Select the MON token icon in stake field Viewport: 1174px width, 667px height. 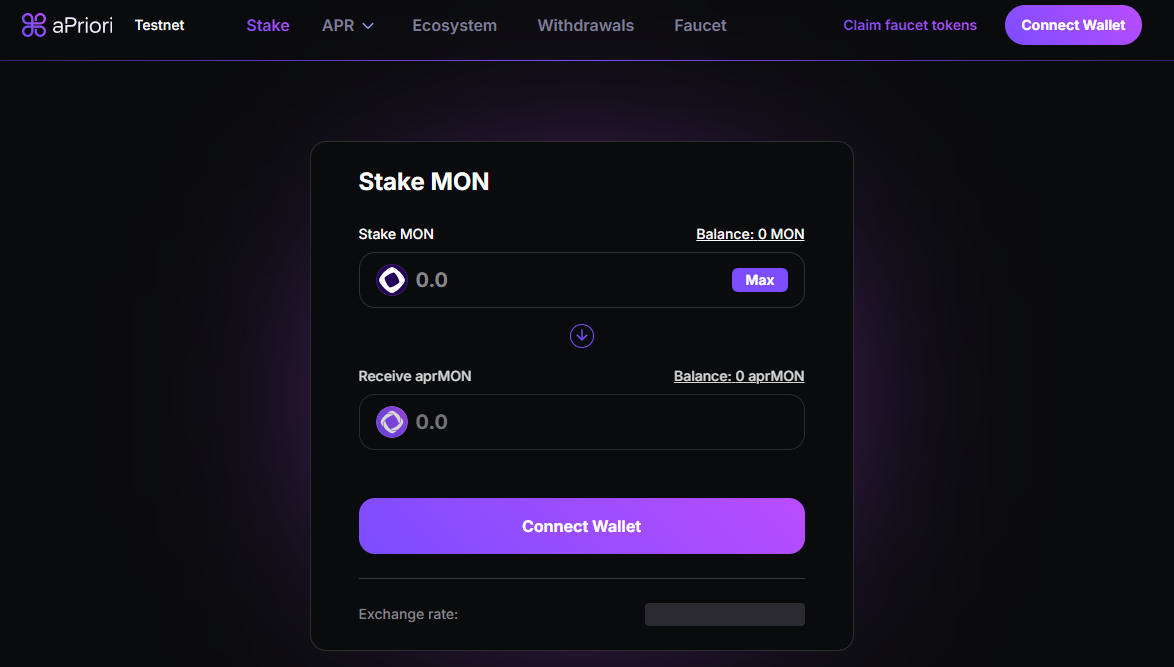tap(390, 279)
